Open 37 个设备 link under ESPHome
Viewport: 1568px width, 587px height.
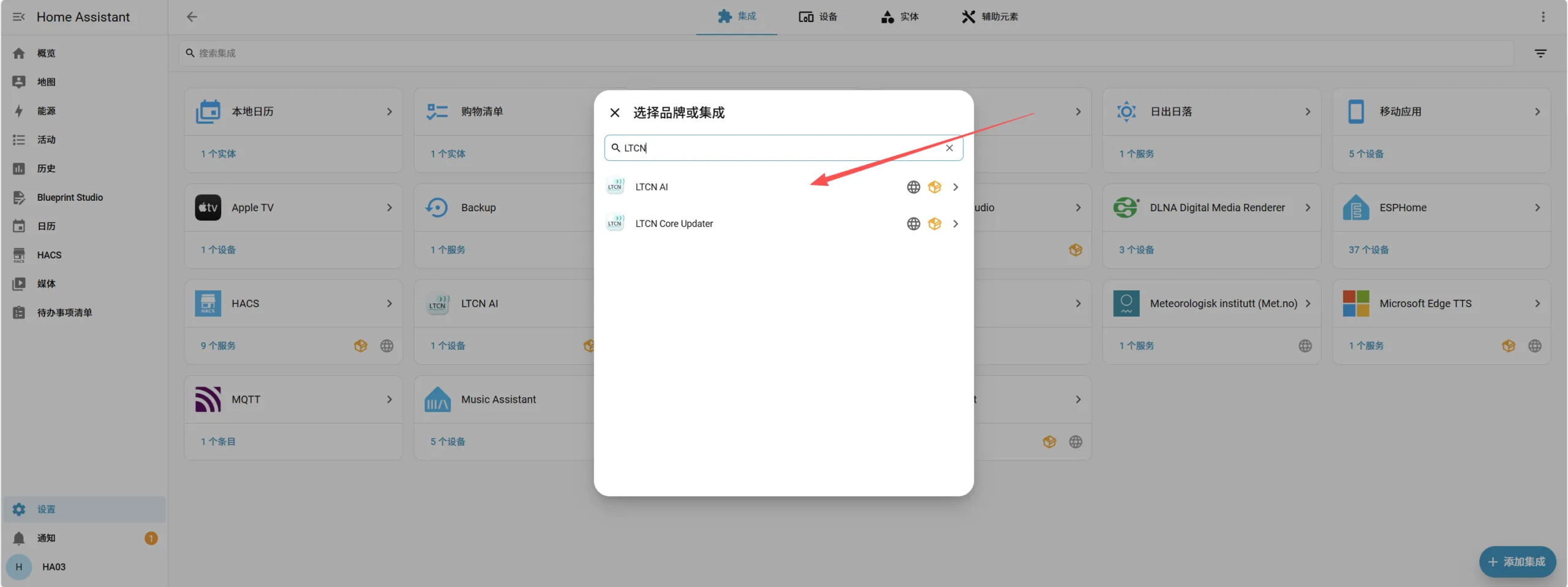[1368, 250]
